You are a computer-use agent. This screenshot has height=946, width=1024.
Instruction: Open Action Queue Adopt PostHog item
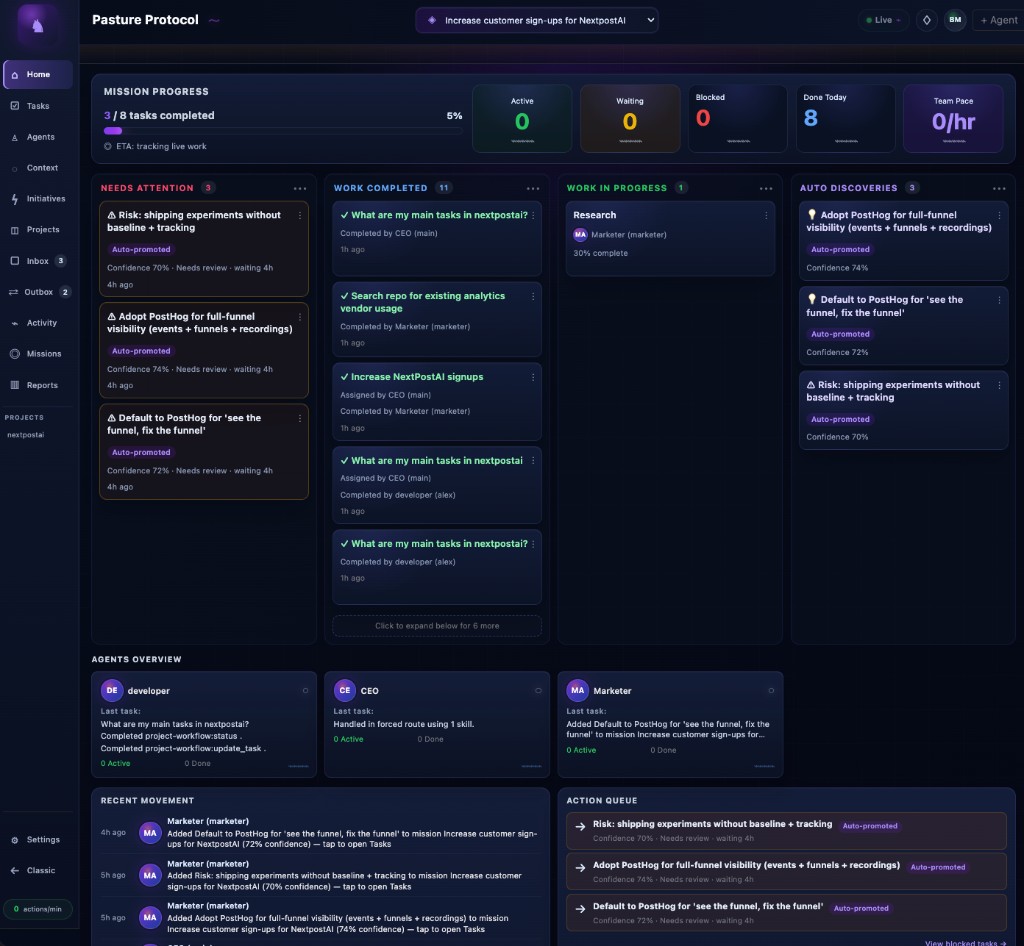(x=786, y=872)
